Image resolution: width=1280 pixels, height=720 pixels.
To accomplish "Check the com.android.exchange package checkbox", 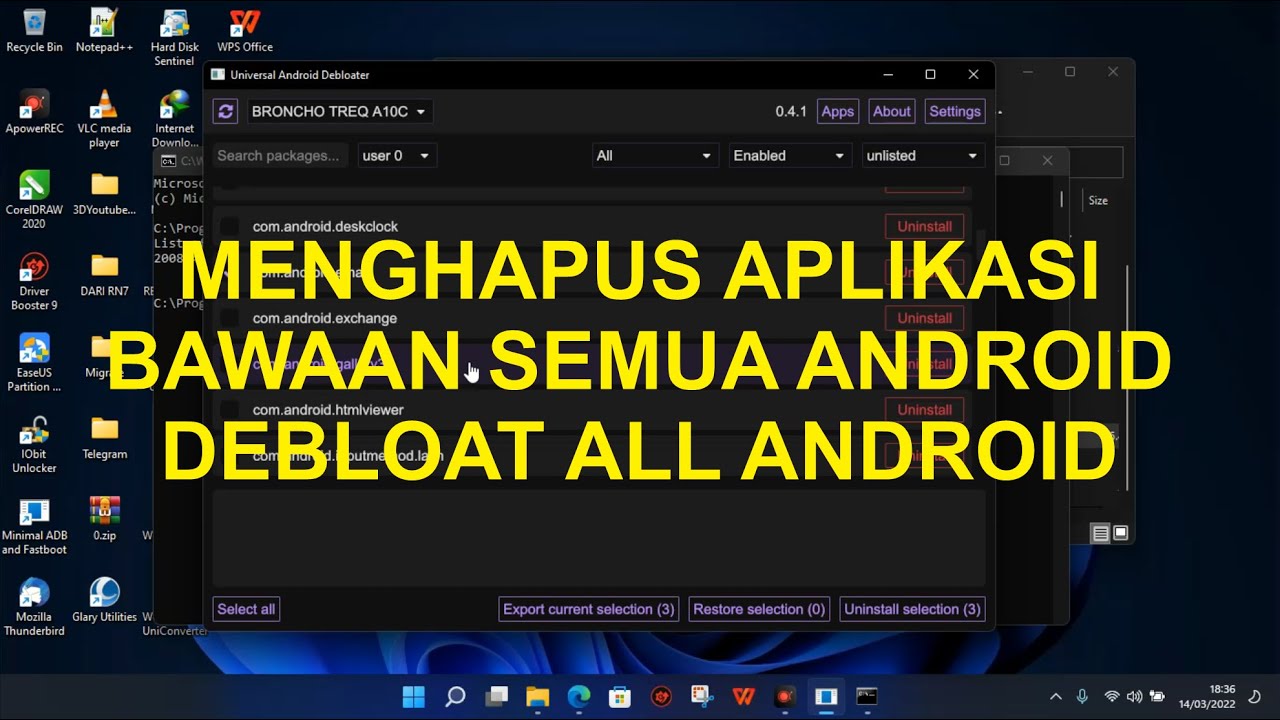I will (229, 318).
